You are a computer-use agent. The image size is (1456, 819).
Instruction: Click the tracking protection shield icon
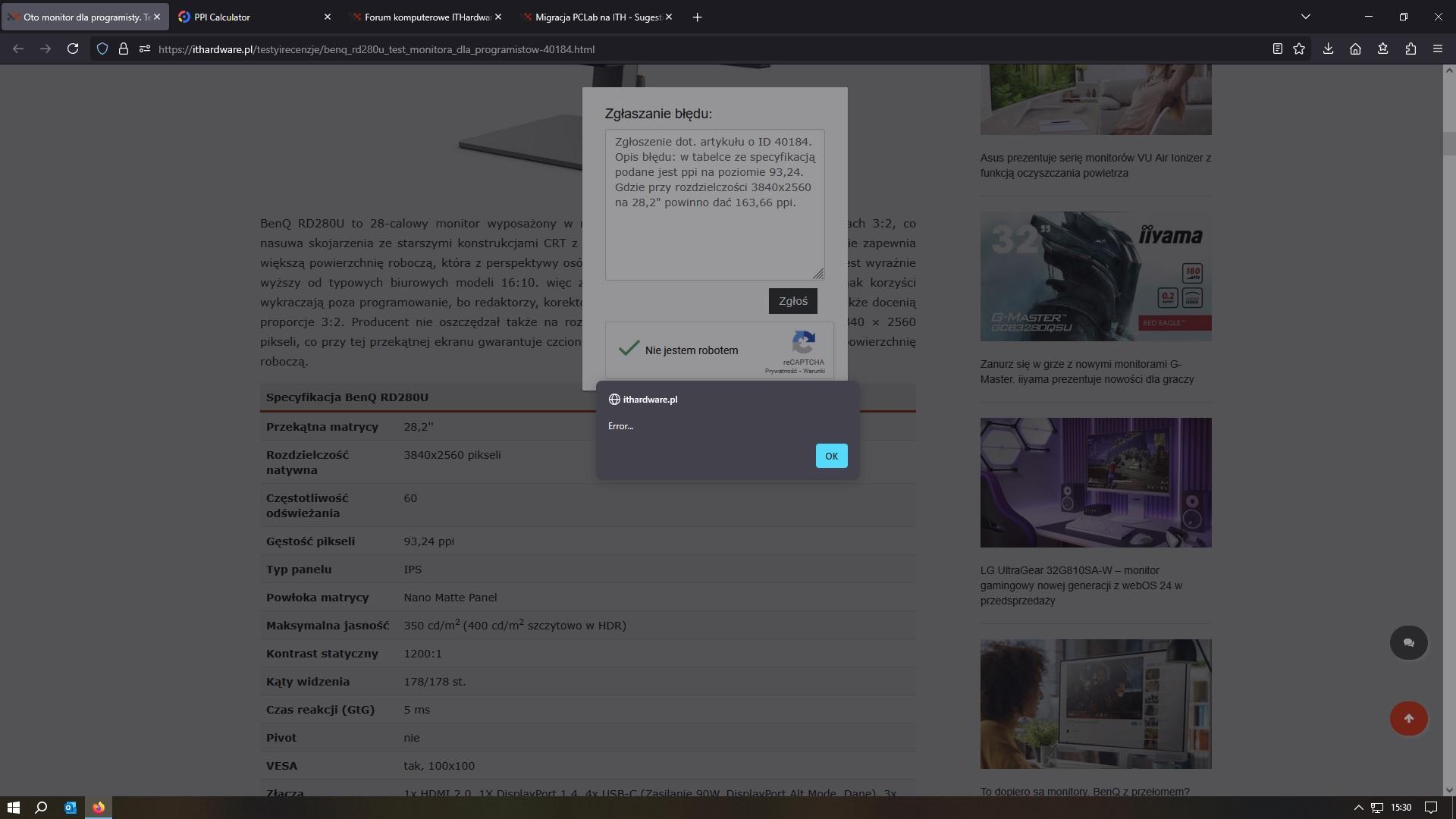[102, 49]
